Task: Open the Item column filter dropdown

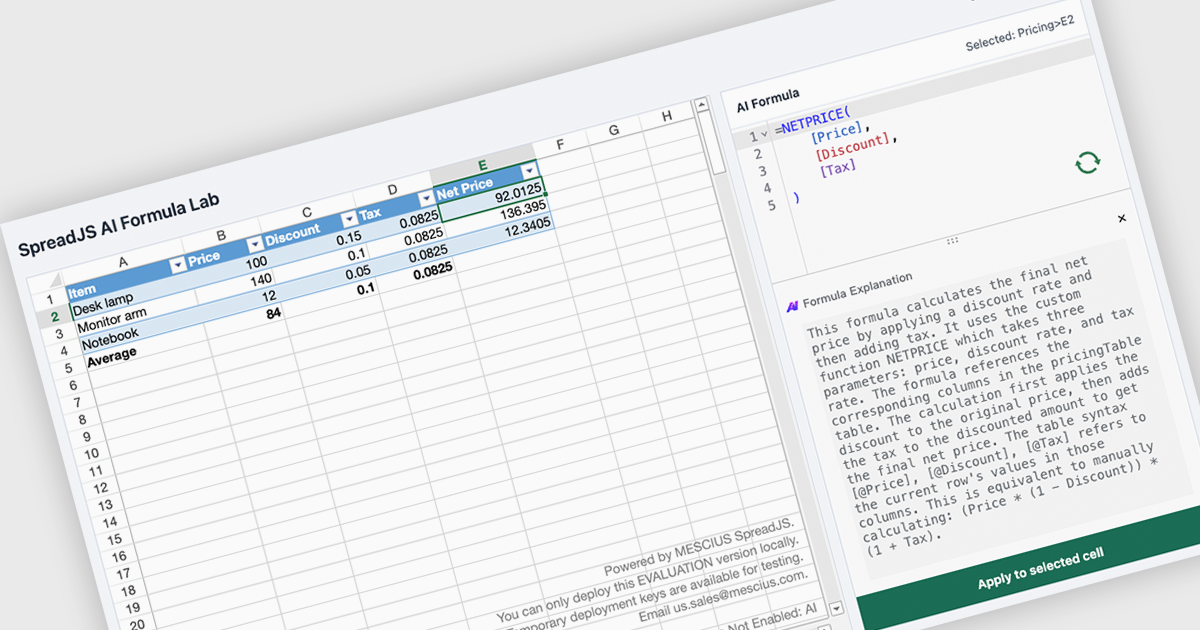Action: pos(178,265)
